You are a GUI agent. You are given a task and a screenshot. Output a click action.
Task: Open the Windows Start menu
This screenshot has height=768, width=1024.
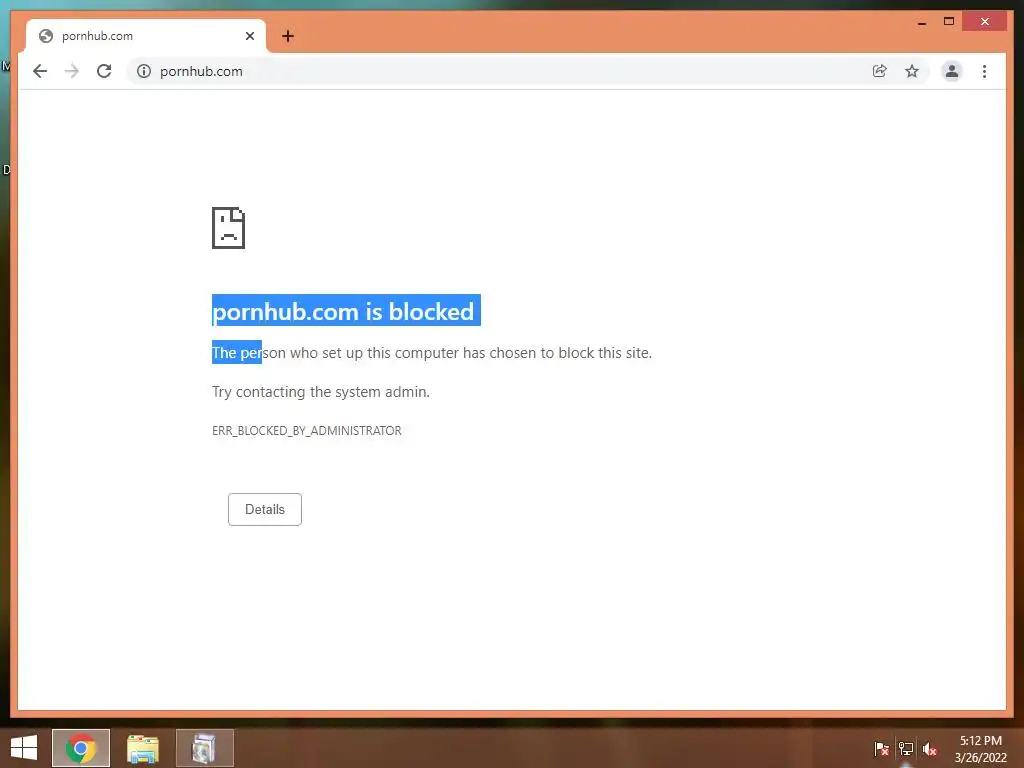tap(24, 748)
